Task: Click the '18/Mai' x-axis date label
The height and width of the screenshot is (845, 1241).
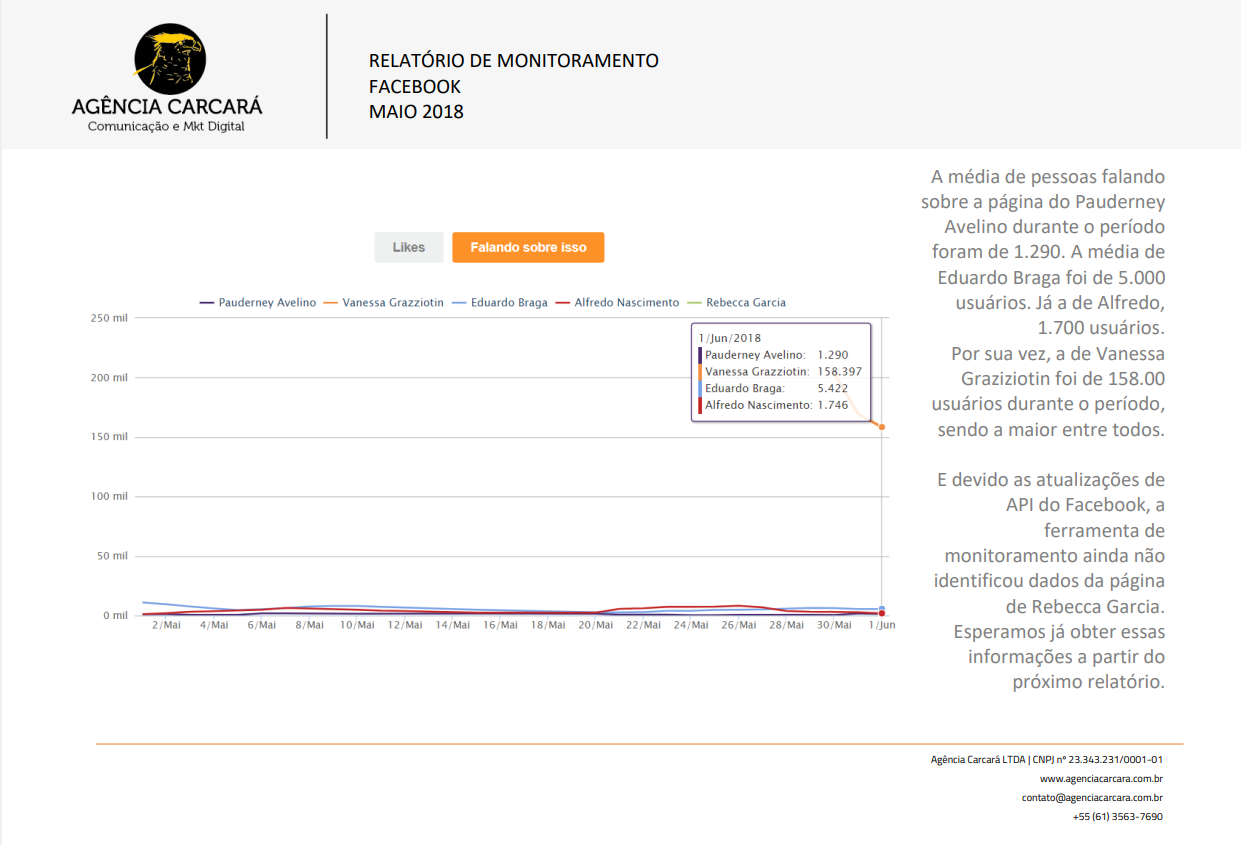Action: coord(548,626)
